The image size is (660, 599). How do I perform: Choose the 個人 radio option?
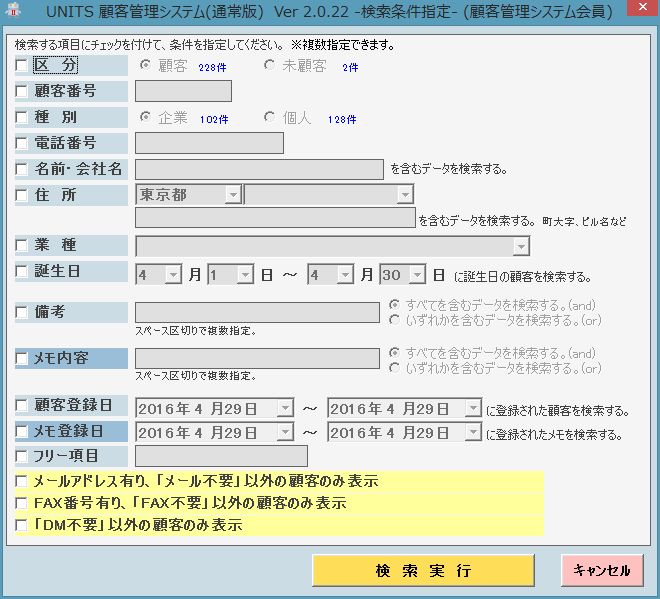point(269,117)
